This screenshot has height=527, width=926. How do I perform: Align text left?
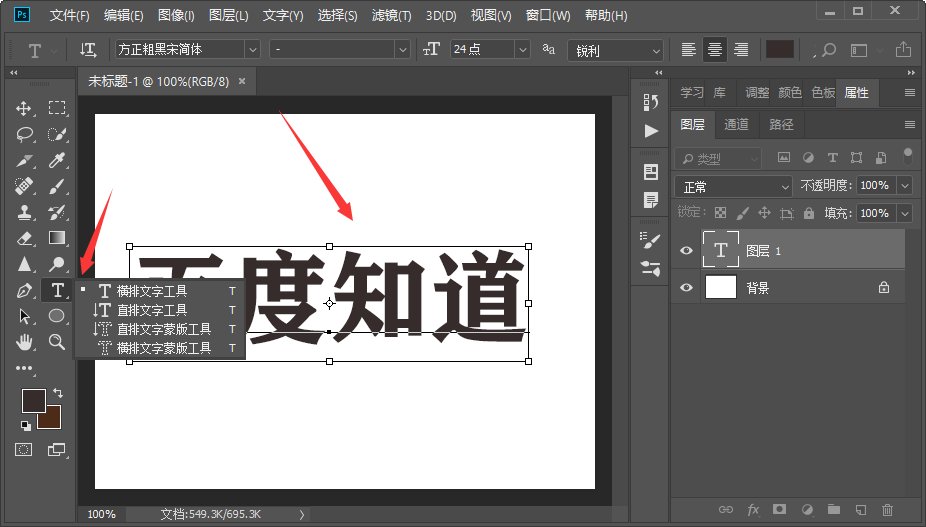click(x=689, y=50)
